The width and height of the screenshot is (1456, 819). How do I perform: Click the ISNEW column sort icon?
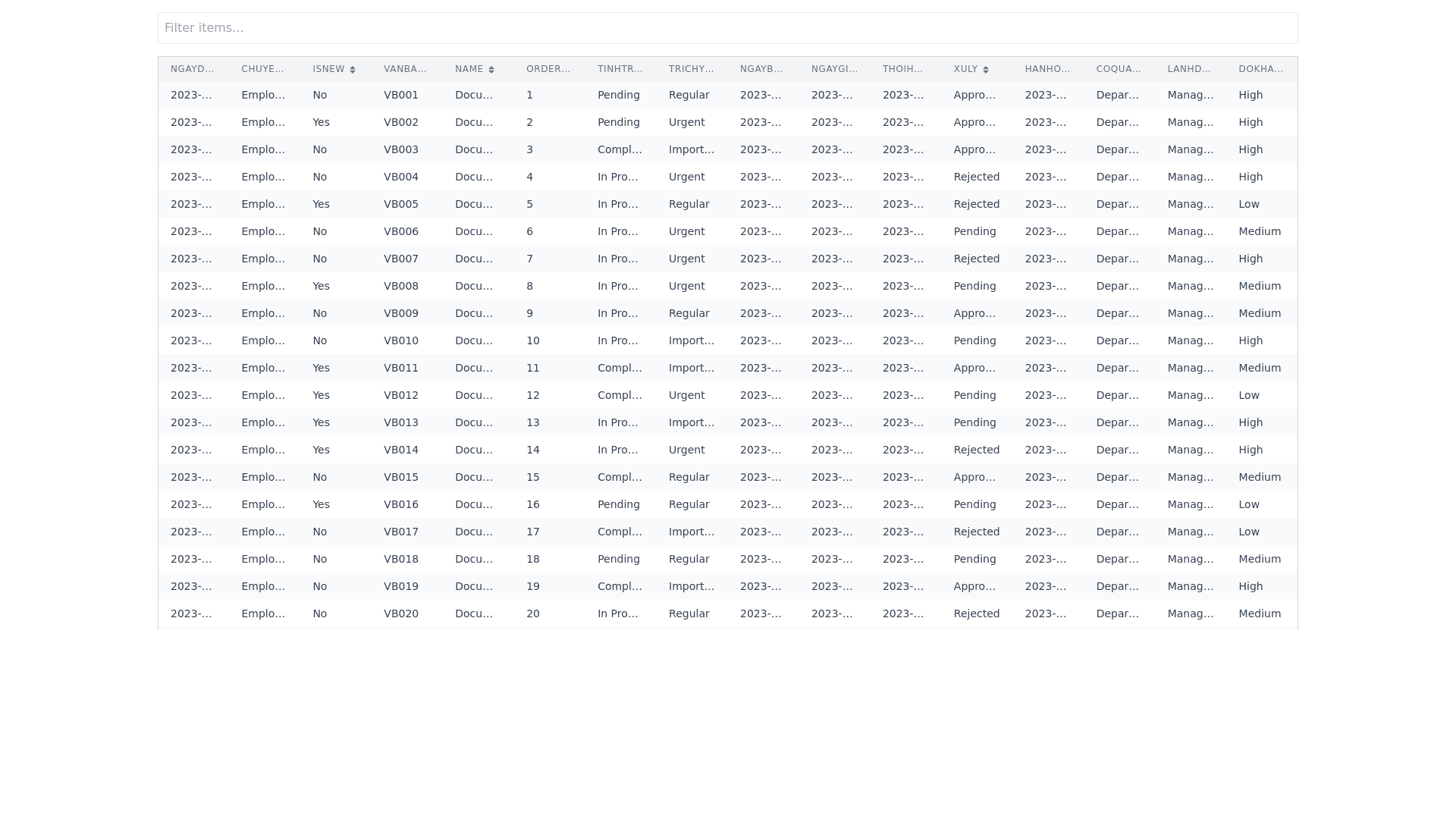[353, 70]
